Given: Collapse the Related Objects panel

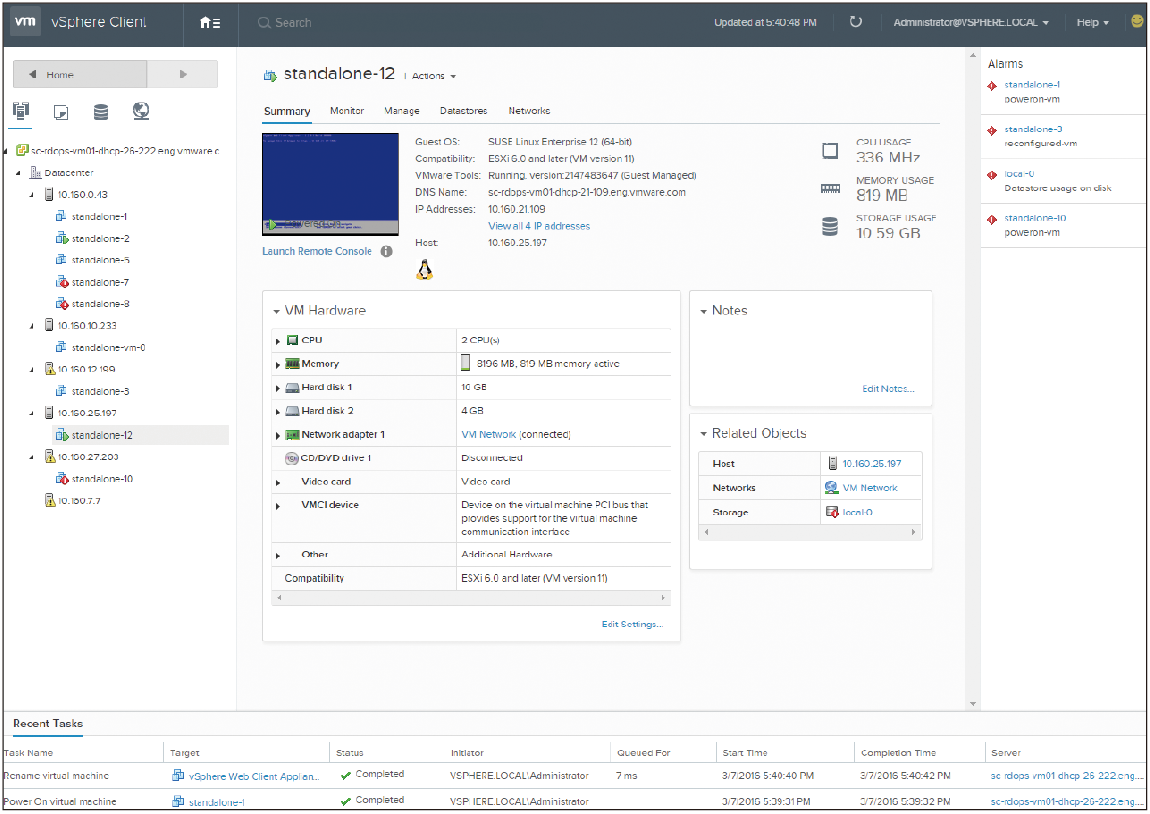Looking at the screenshot, I should (703, 434).
